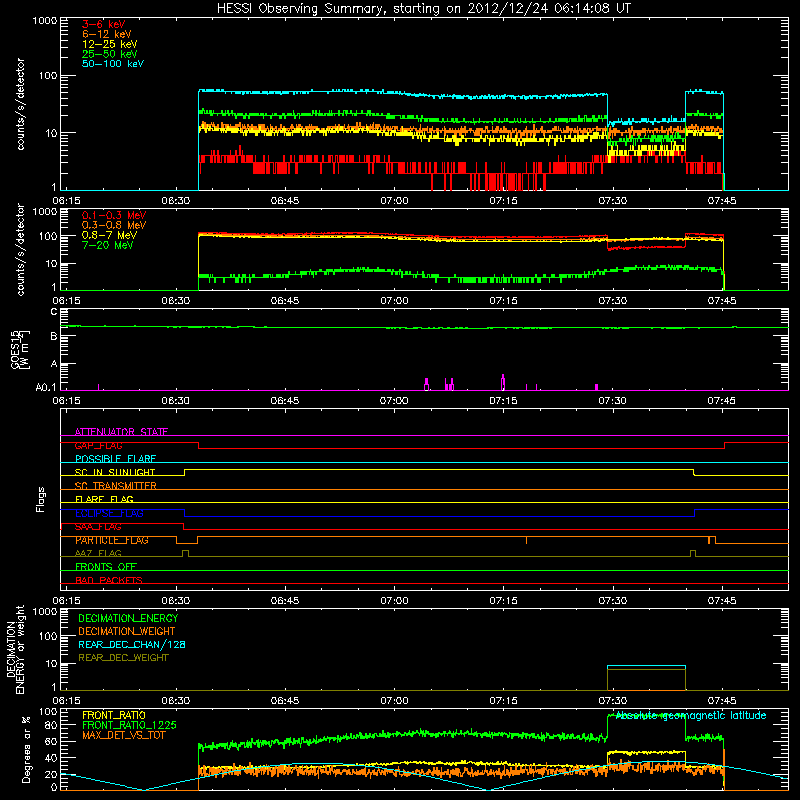Click the REAR_DEC_CHAN/128 legend label

[132, 645]
